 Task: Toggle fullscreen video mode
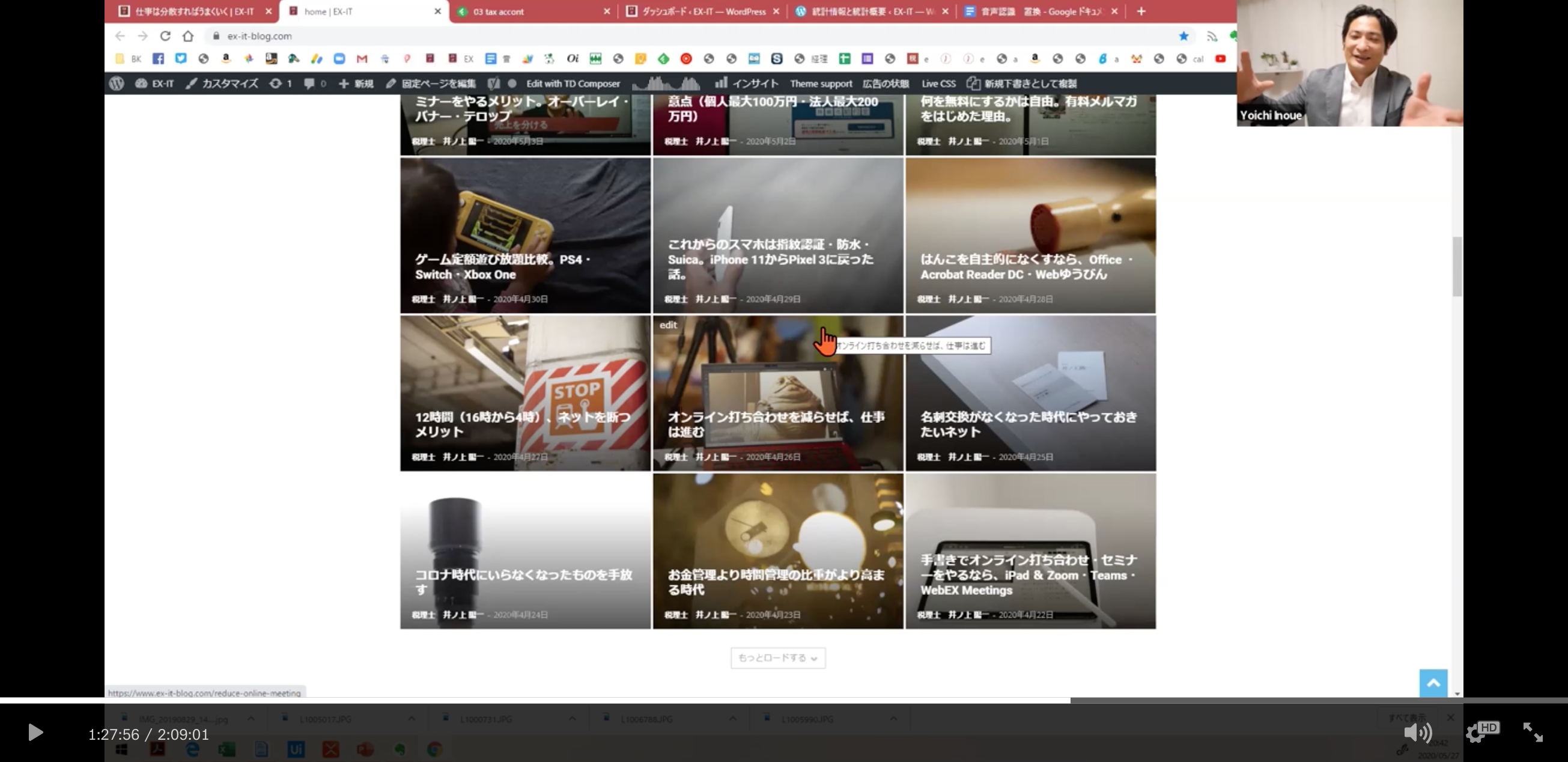[1532, 732]
